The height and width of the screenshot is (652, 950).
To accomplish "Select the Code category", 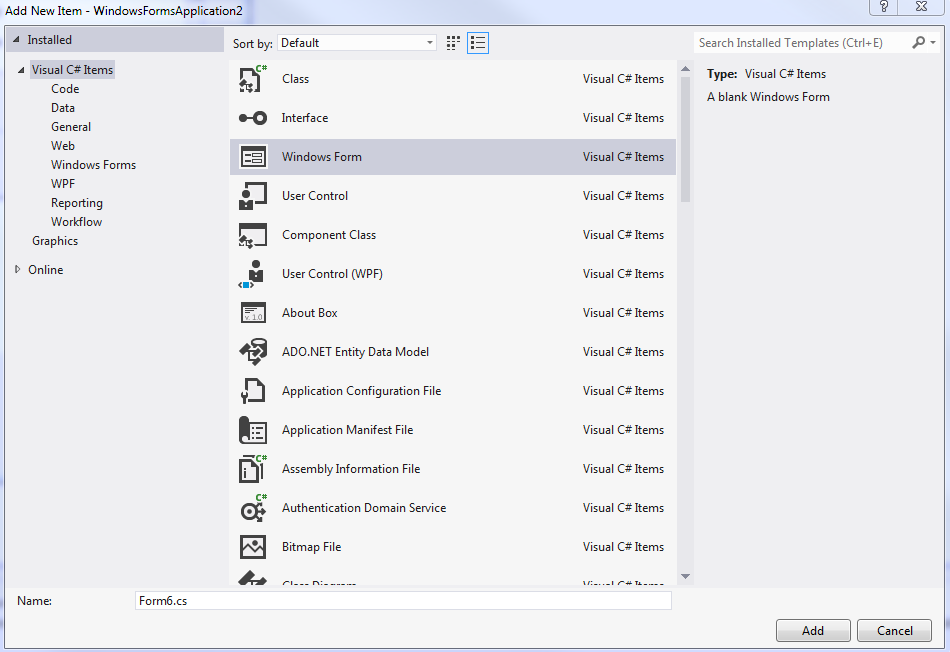I will (65, 88).
